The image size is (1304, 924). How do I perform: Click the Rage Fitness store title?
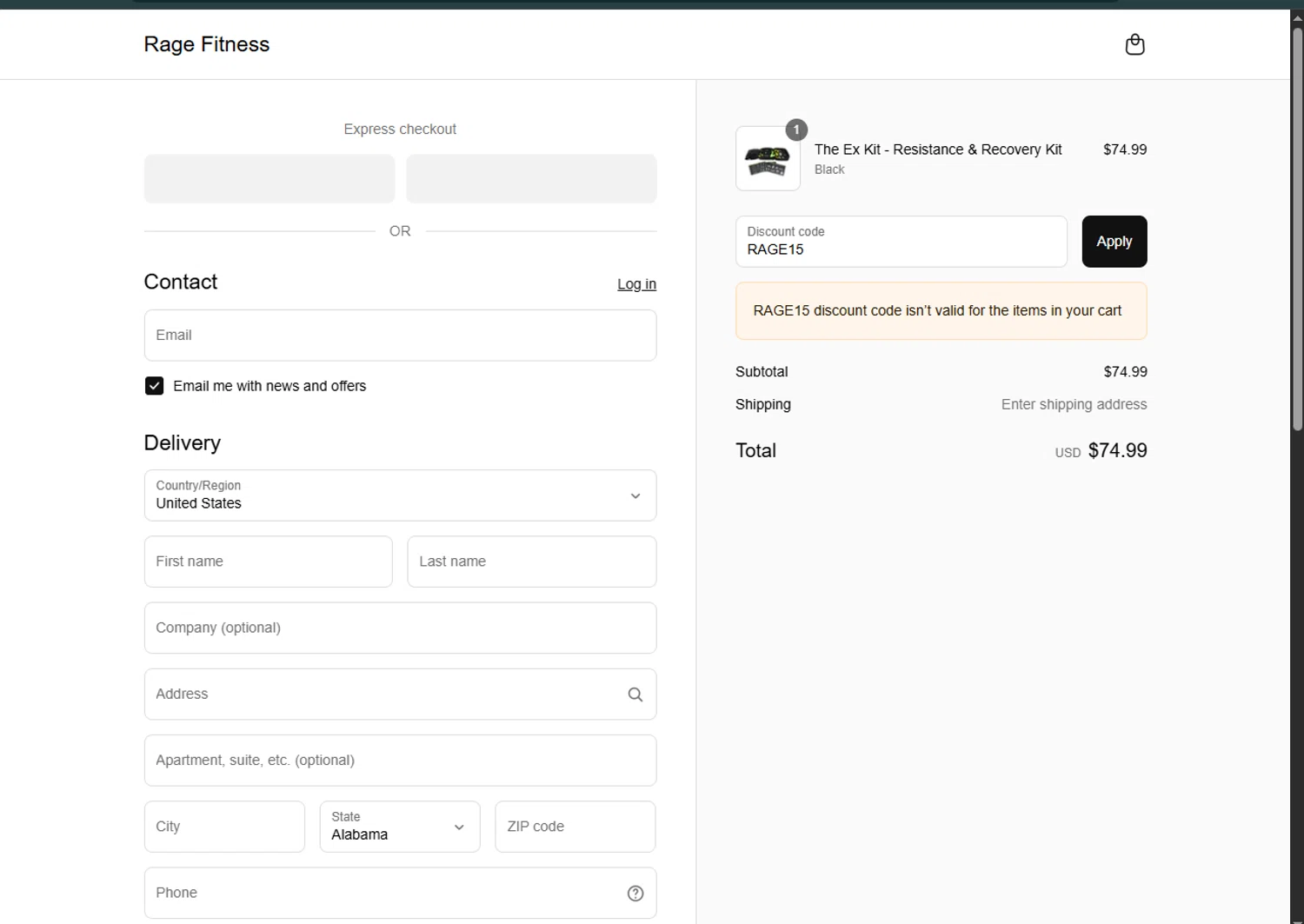point(207,44)
